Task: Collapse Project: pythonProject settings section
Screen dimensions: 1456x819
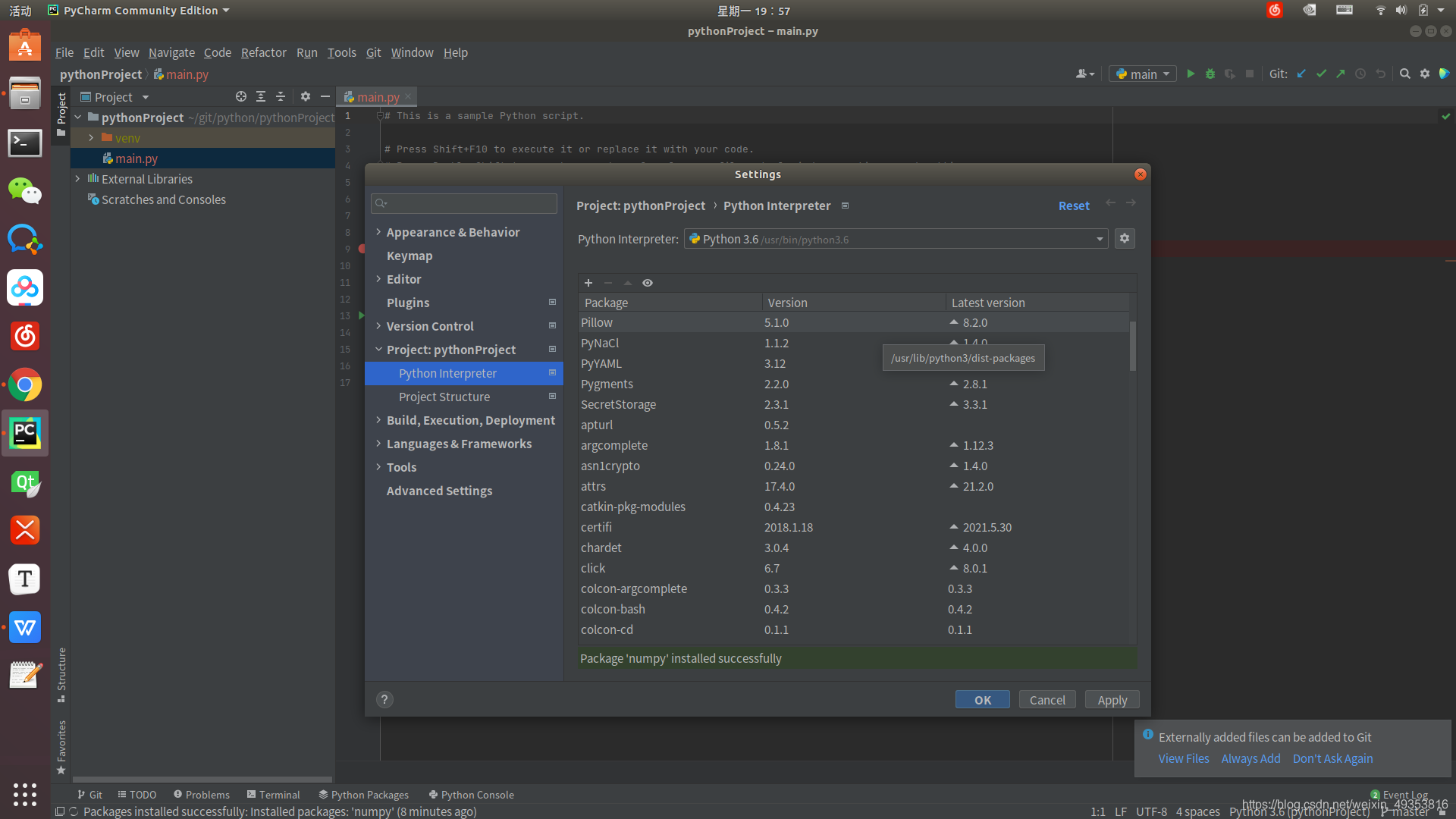Action: pyautogui.click(x=378, y=349)
